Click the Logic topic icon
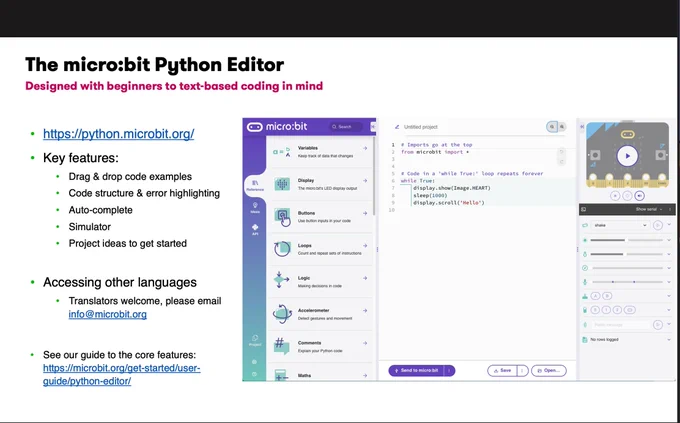The height and width of the screenshot is (423, 680). pos(281,280)
